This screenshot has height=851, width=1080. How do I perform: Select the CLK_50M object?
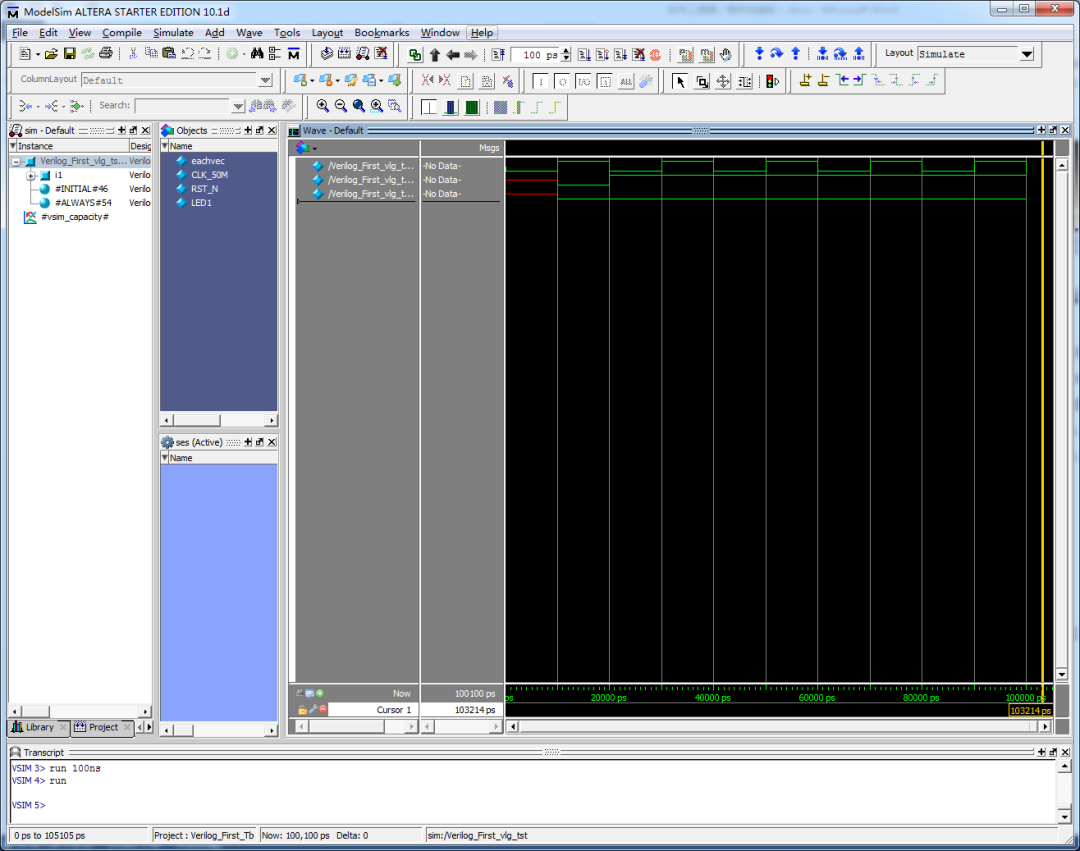tap(209, 175)
